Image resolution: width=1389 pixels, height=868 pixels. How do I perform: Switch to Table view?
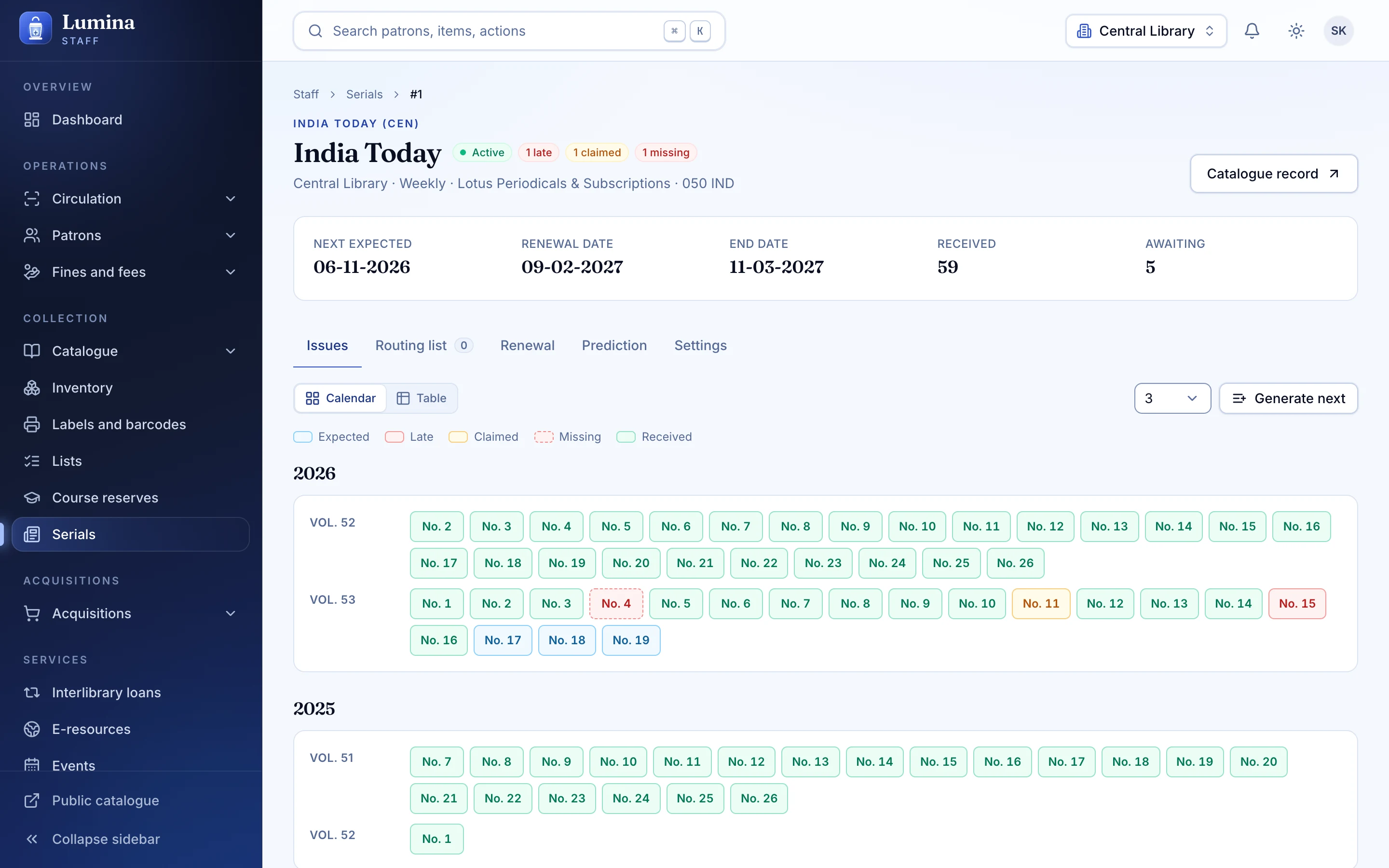point(422,398)
